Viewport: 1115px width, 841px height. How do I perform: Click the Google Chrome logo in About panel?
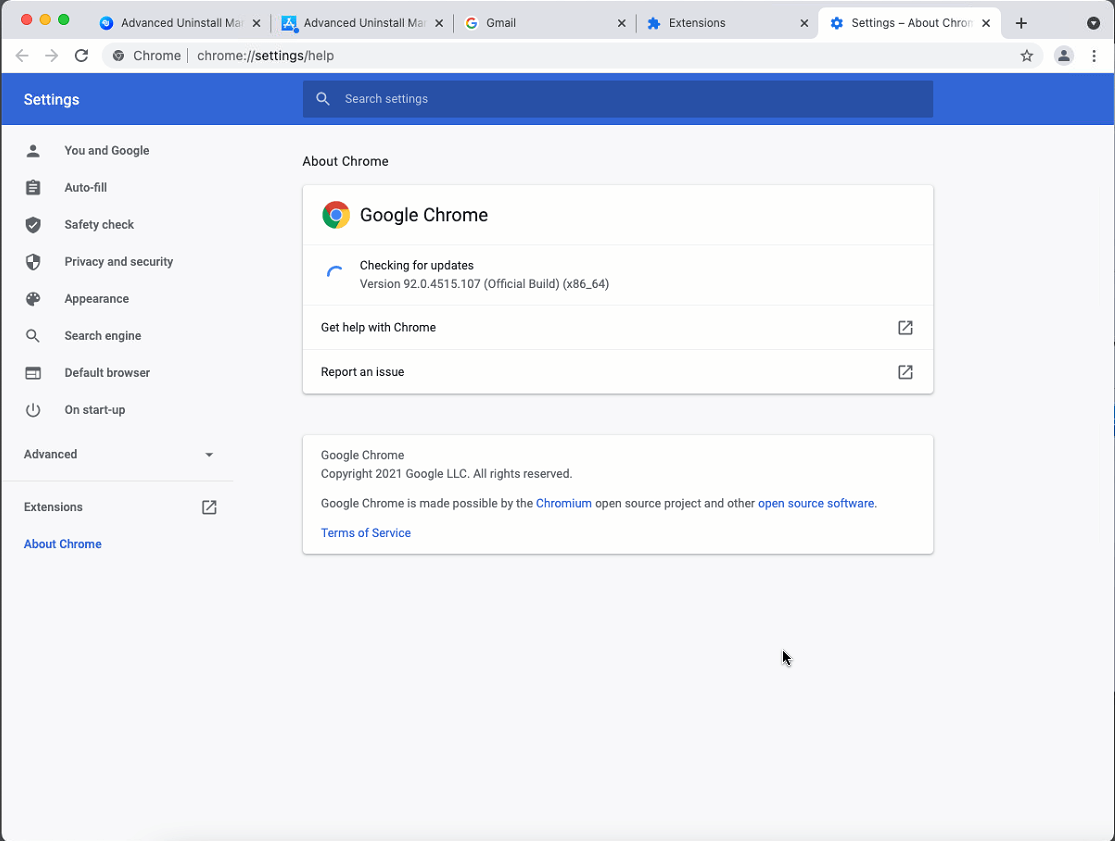(x=335, y=214)
